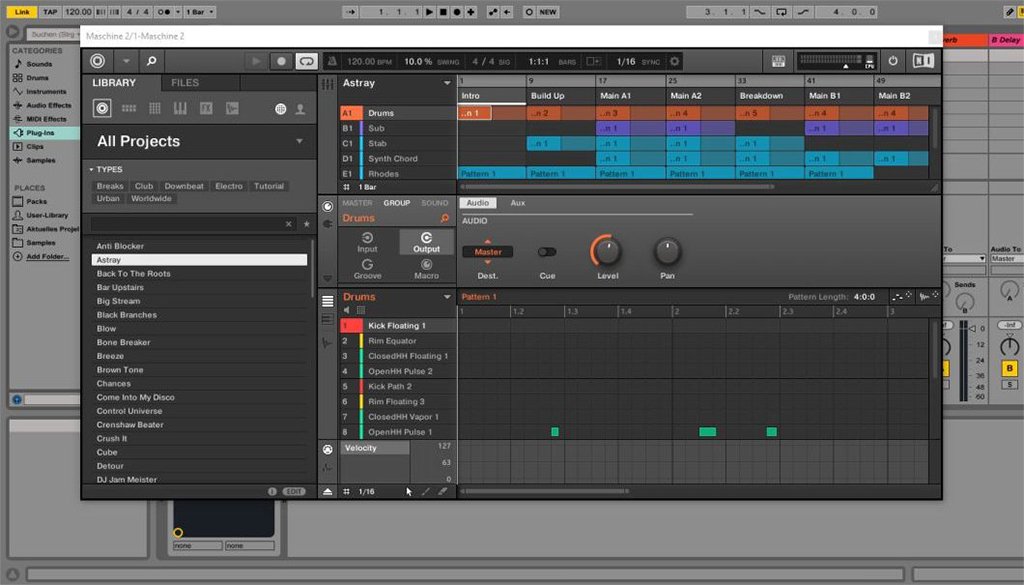Toggle the loop button in transport
This screenshot has width=1024, height=585.
[305, 61]
